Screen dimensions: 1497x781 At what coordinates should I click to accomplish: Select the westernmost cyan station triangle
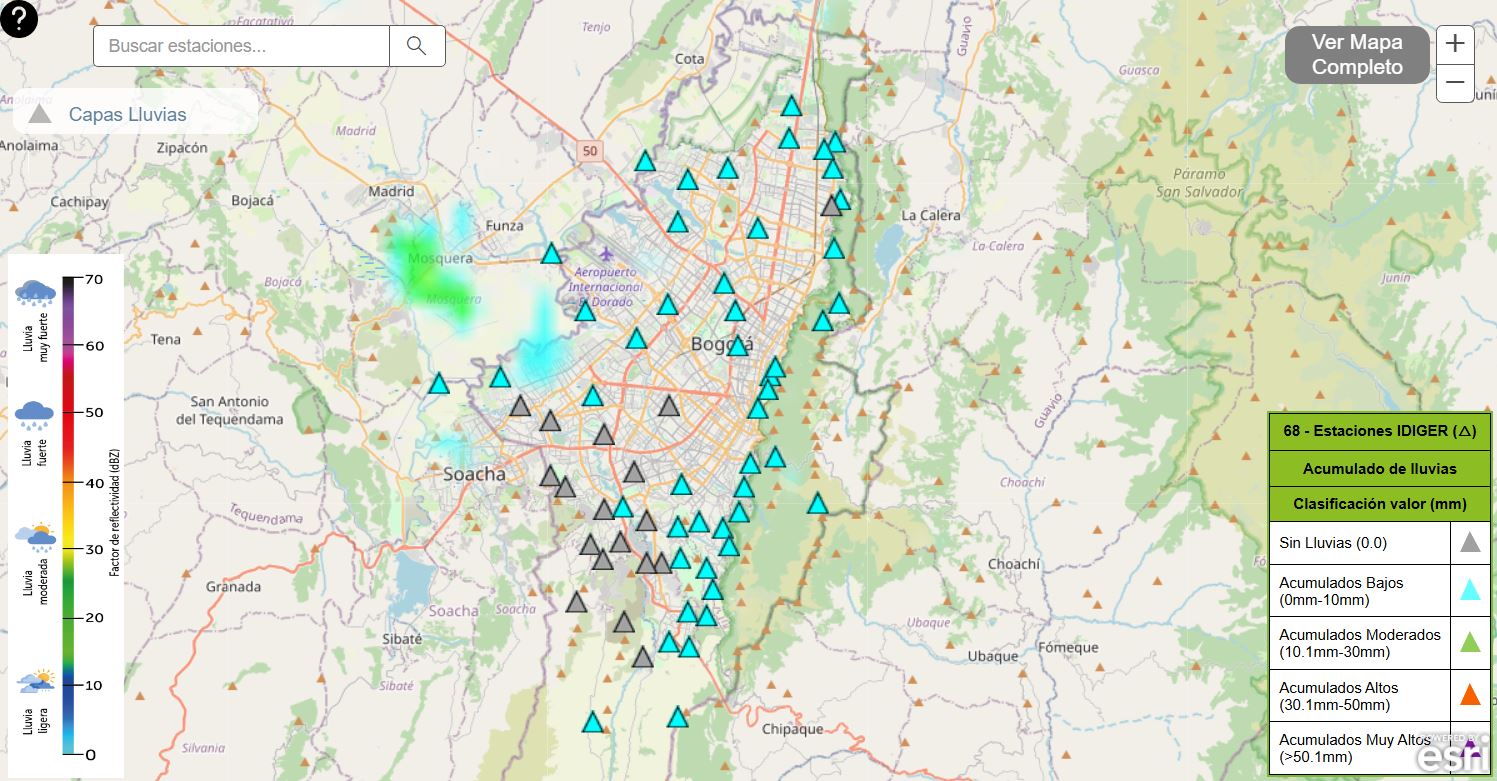[438, 383]
